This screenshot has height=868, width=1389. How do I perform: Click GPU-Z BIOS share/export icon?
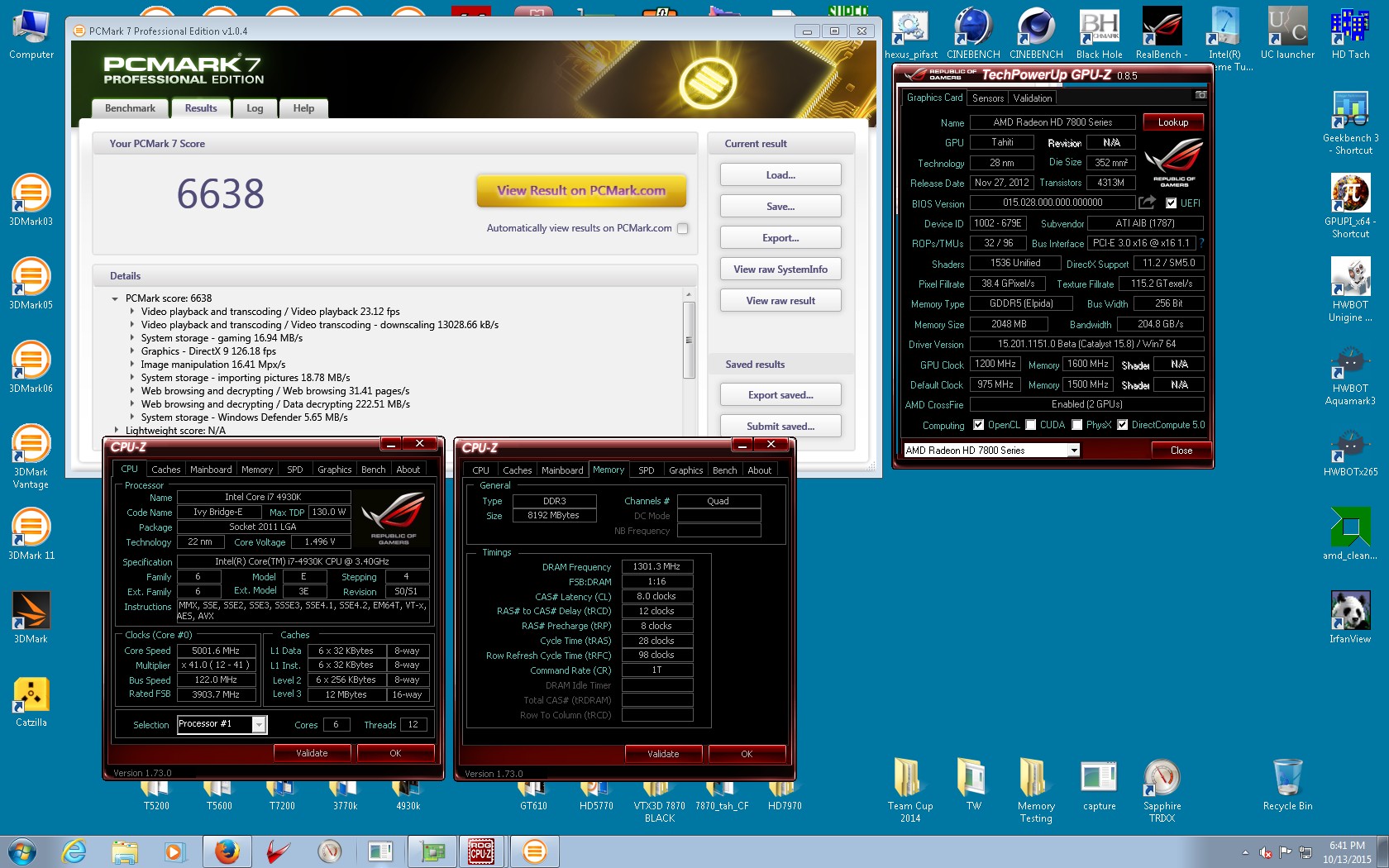point(1147,203)
